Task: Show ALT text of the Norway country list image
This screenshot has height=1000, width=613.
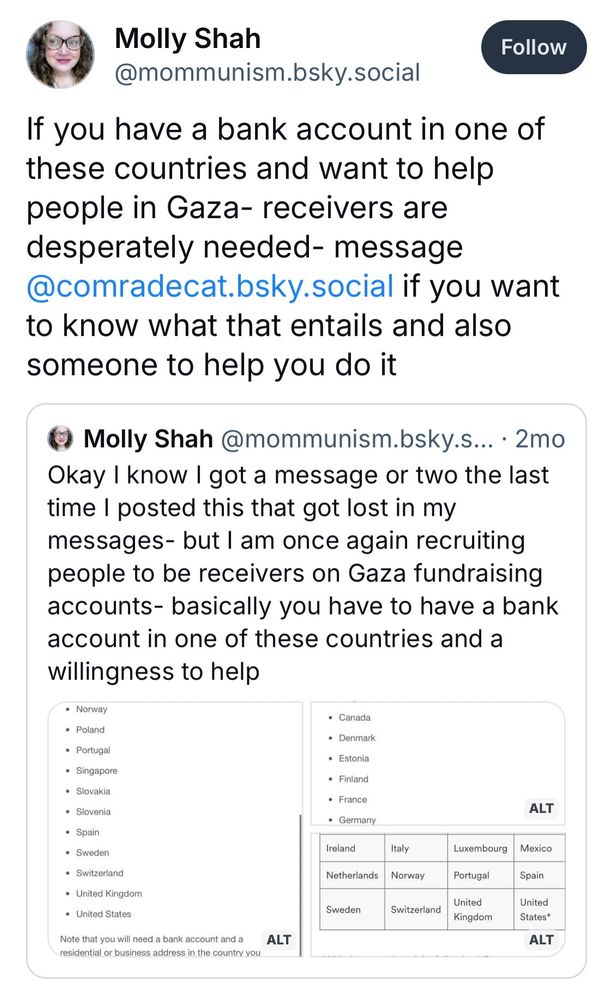Action: [279, 939]
